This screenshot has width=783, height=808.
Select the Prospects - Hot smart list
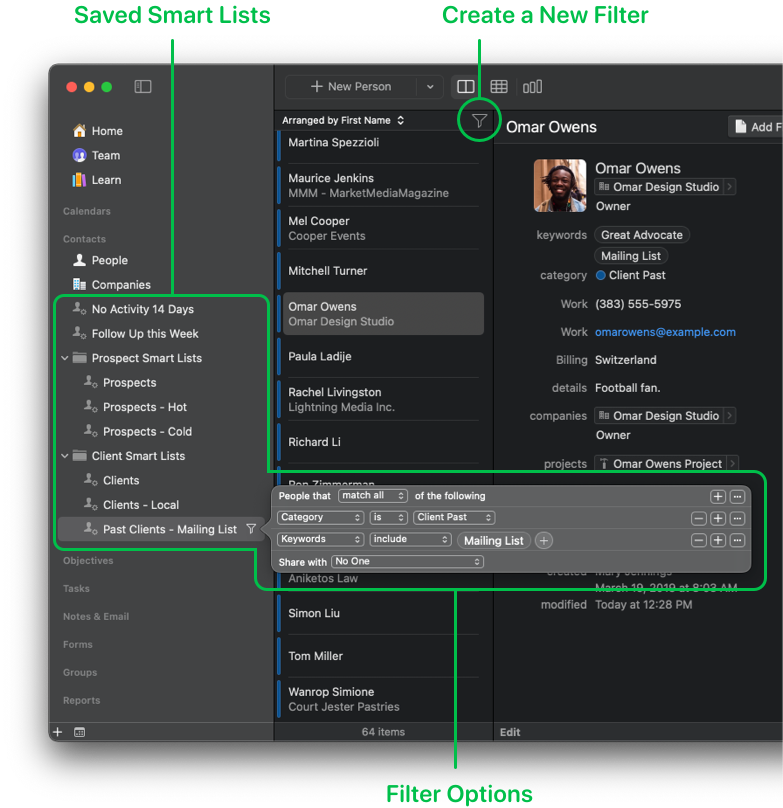tap(136, 407)
